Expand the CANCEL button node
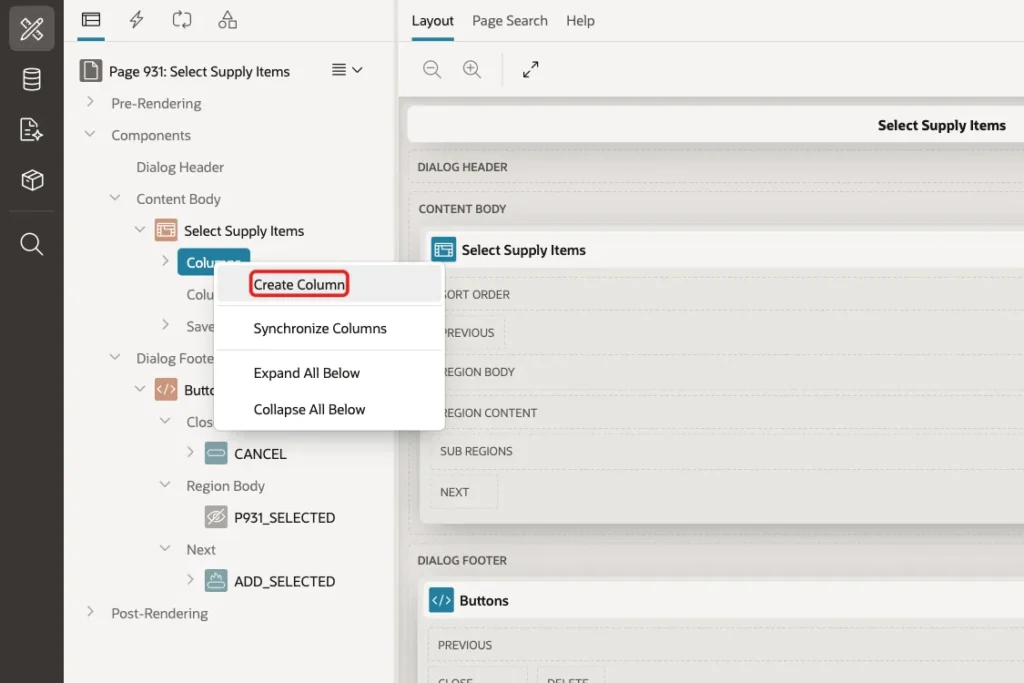The height and width of the screenshot is (683, 1024). [190, 452]
